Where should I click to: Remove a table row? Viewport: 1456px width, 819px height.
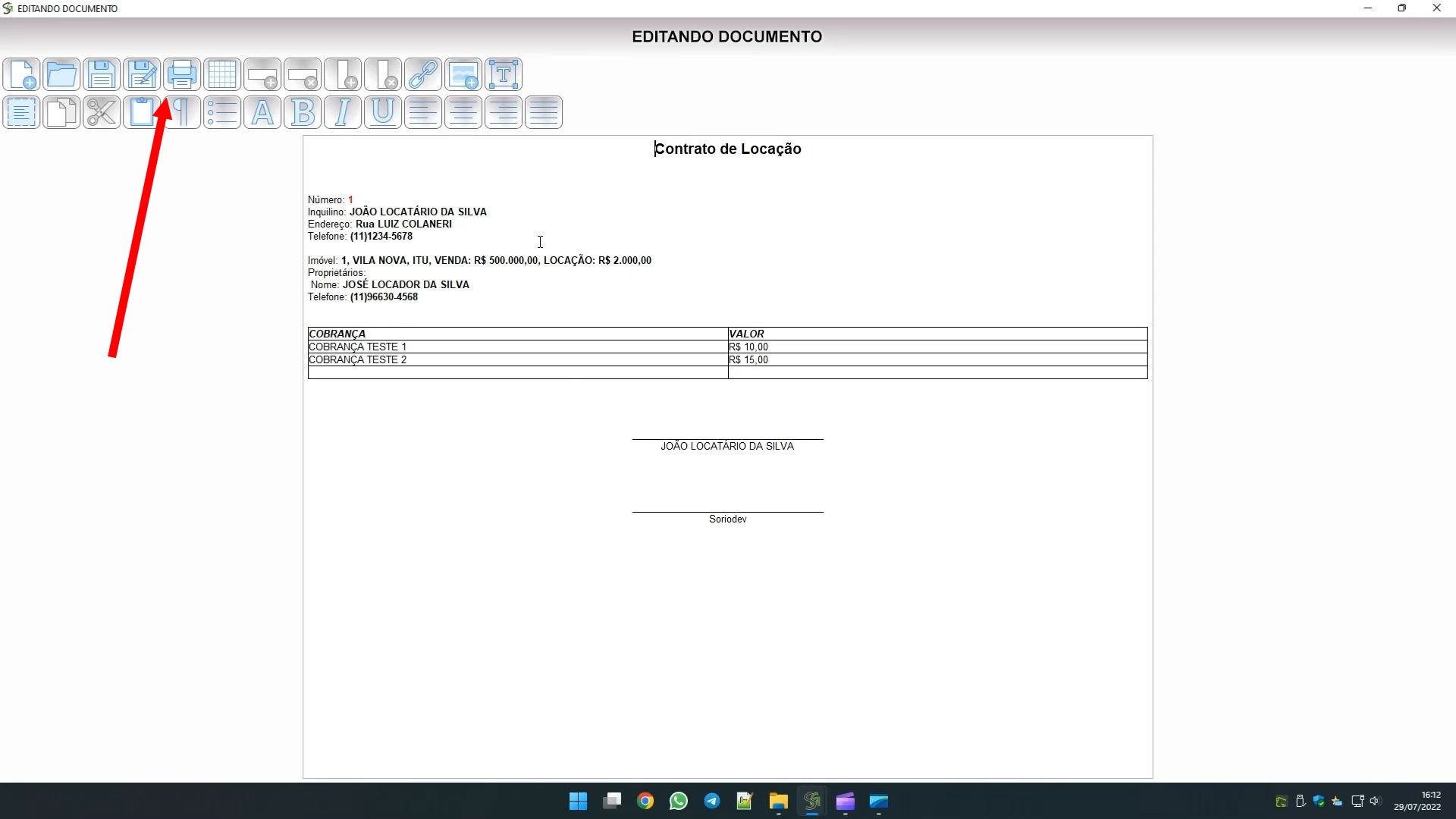click(x=303, y=74)
